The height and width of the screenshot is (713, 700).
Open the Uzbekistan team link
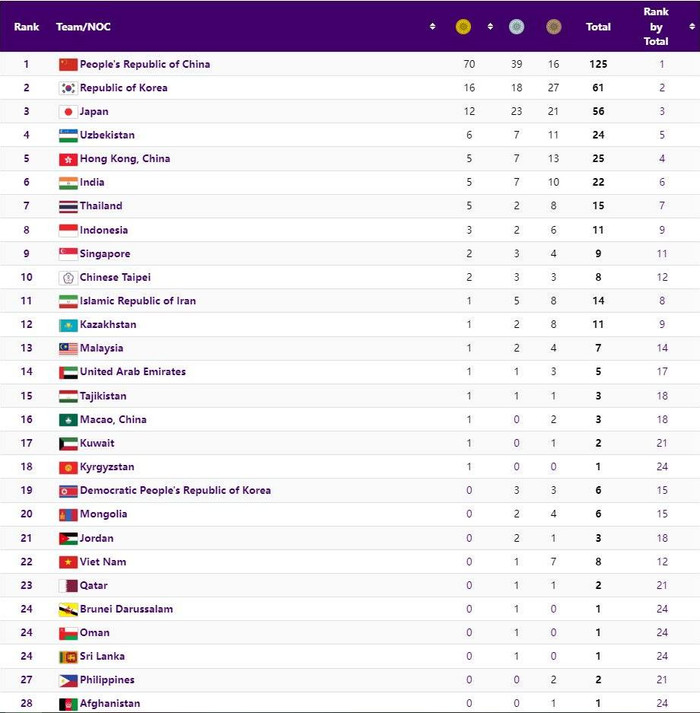pyautogui.click(x=107, y=135)
